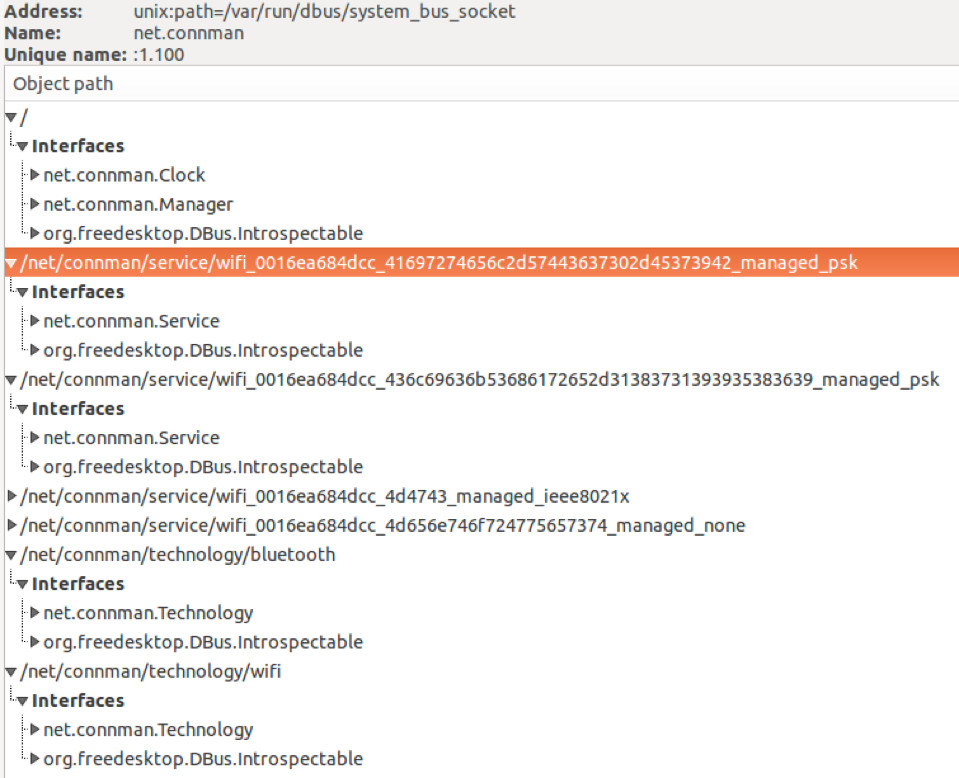
Task: Select the /net/connman/technology/bluetooth object path
Action: pos(180,554)
